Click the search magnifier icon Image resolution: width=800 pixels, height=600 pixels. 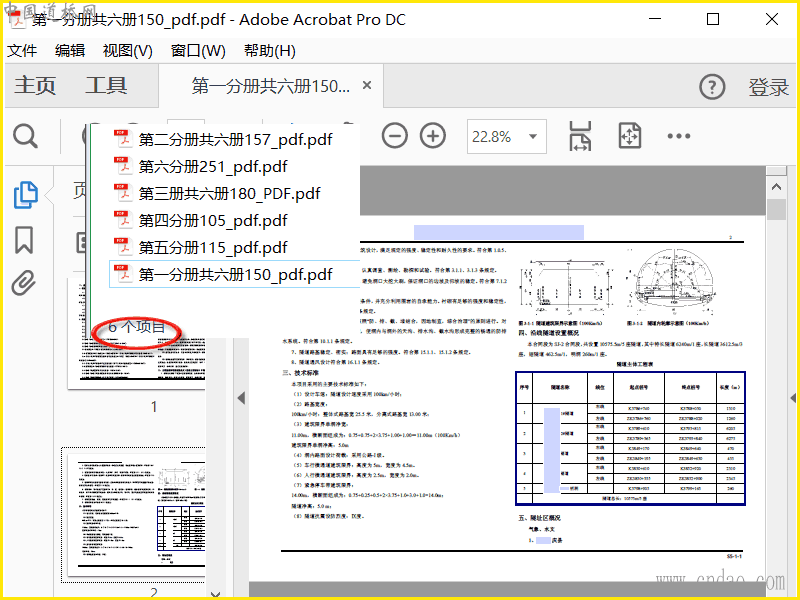coord(25,136)
